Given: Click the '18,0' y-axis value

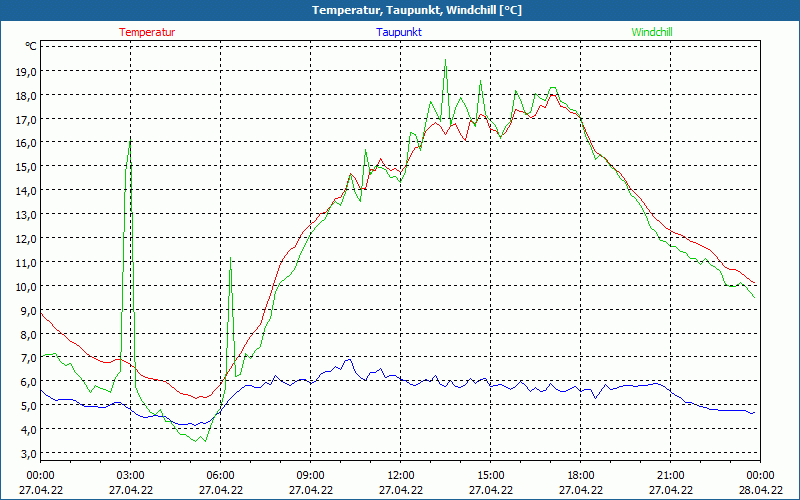Looking at the screenshot, I should point(27,95).
